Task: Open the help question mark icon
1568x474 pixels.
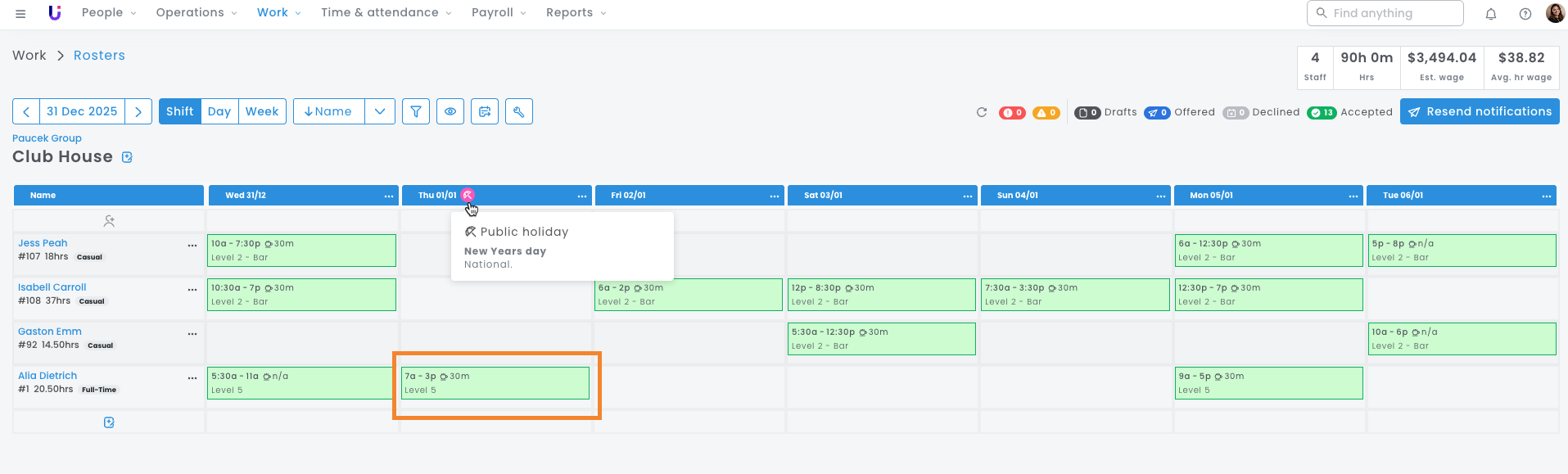Action: (x=1525, y=14)
